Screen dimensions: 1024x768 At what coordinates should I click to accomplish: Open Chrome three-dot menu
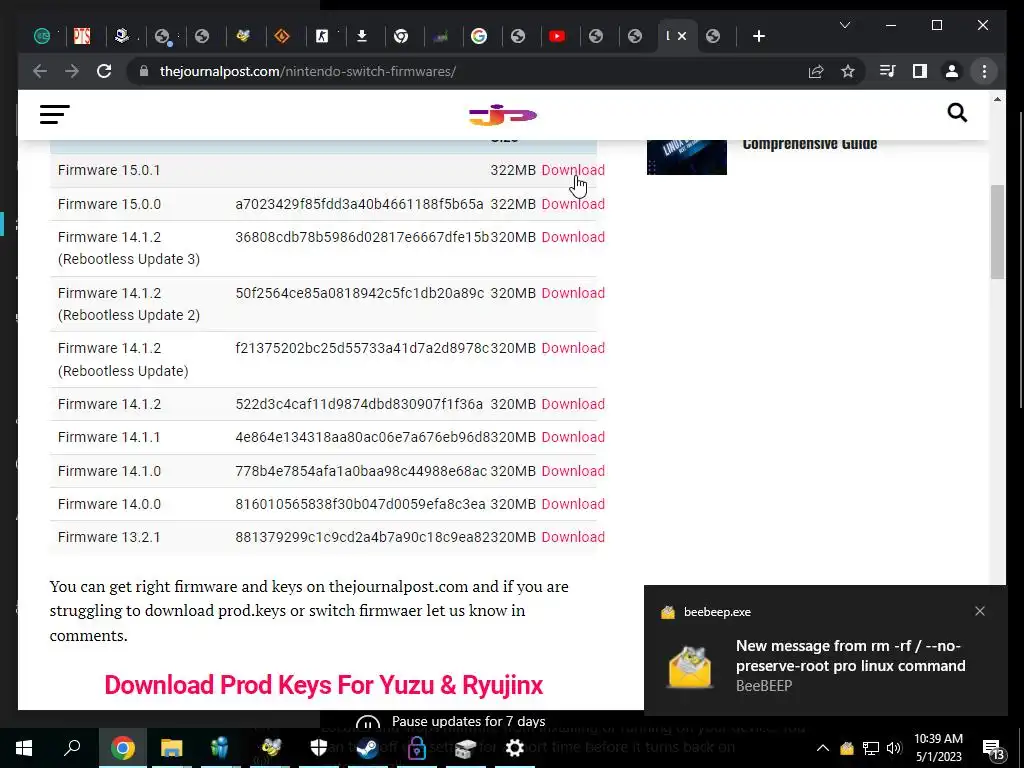[984, 71]
